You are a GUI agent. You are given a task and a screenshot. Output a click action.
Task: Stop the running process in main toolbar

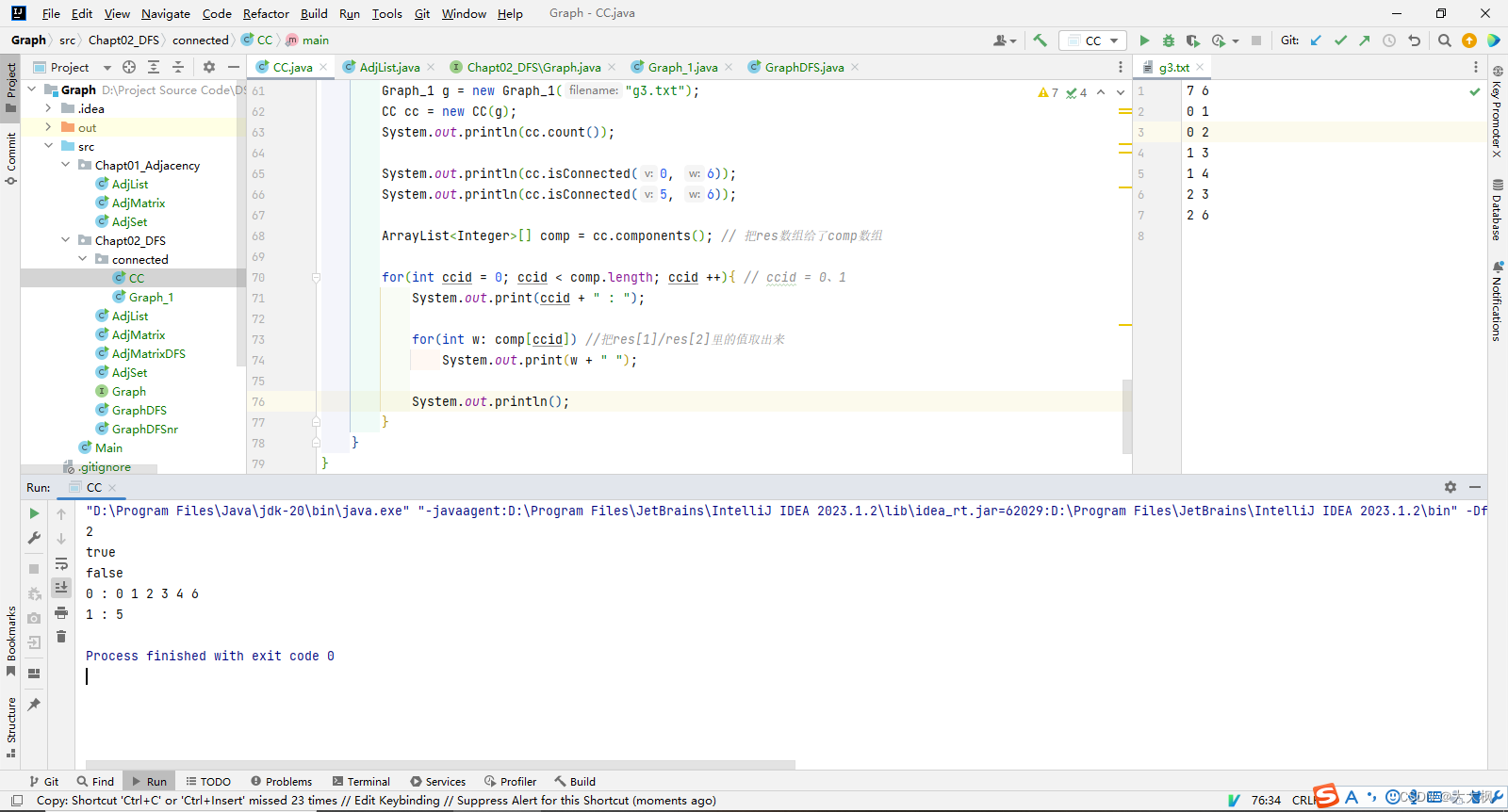pos(1256,41)
